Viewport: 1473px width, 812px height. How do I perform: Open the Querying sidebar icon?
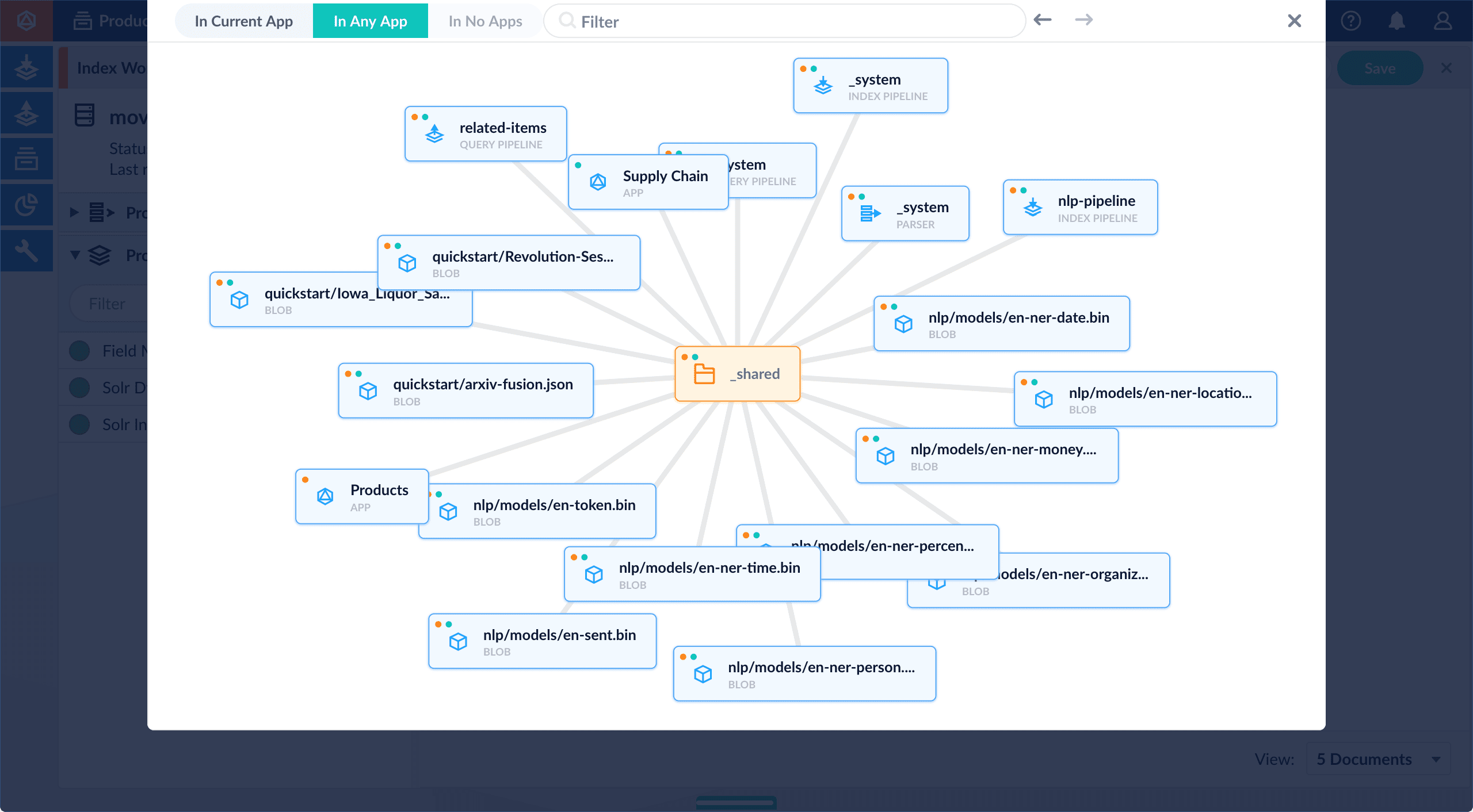[26, 113]
